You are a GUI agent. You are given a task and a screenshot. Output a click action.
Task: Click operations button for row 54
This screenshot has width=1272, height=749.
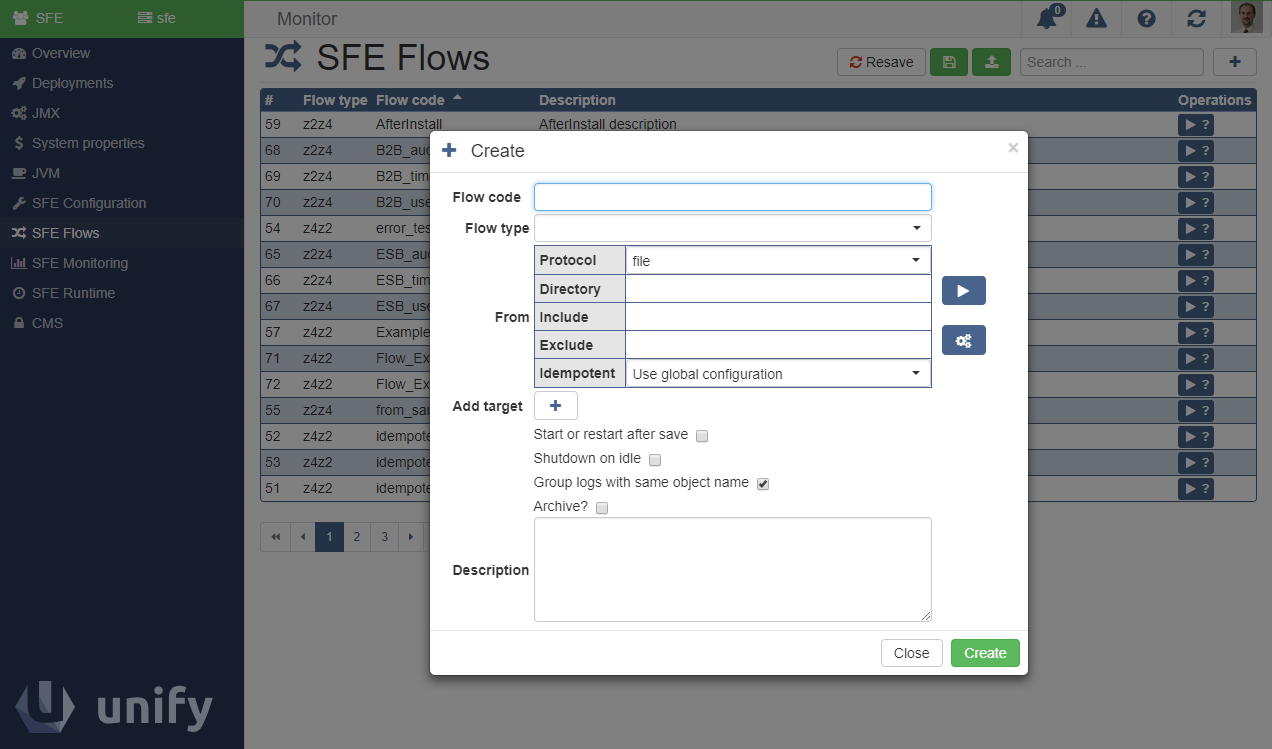1196,229
